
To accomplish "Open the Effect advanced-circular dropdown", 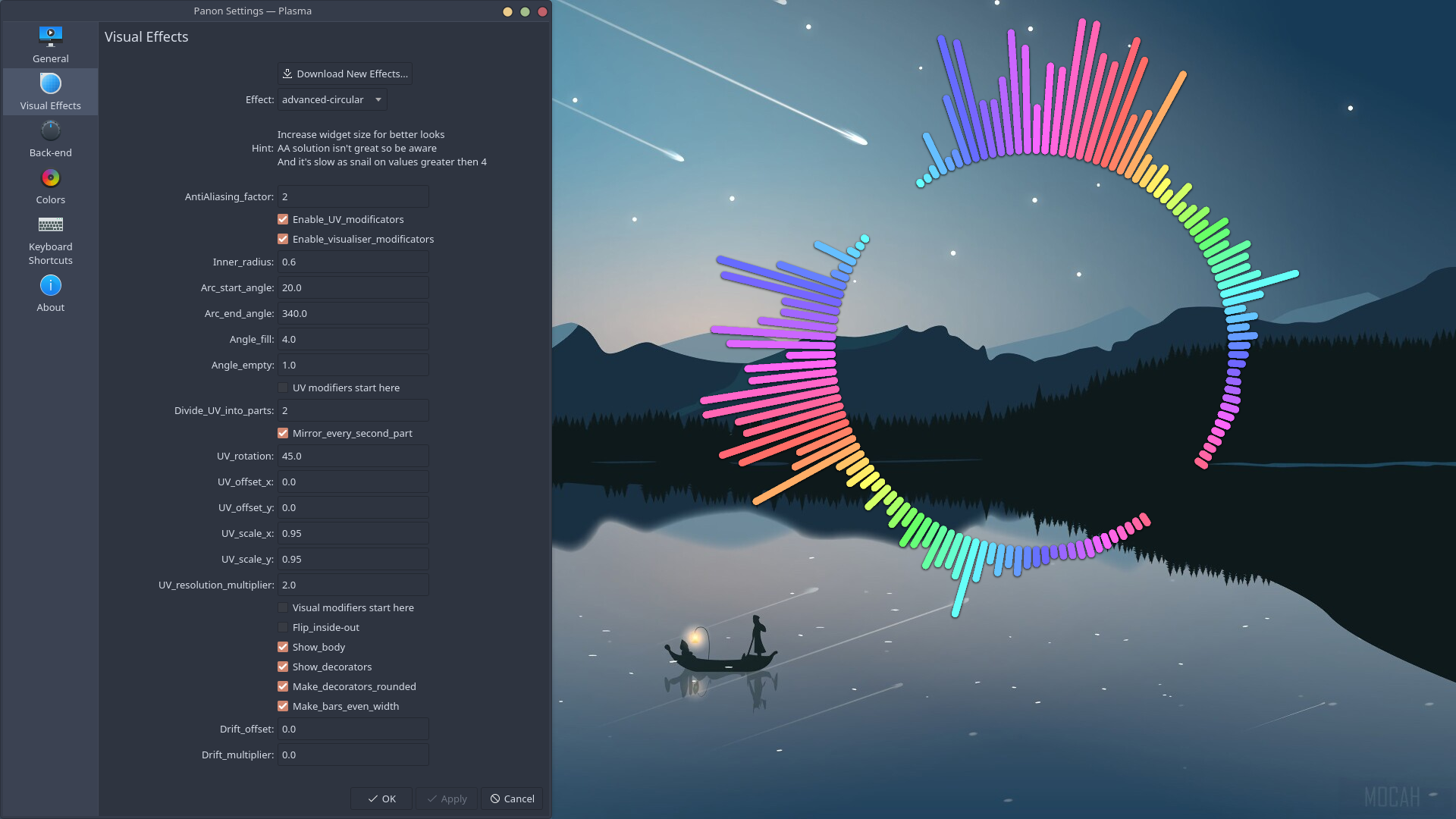I will 332,99.
